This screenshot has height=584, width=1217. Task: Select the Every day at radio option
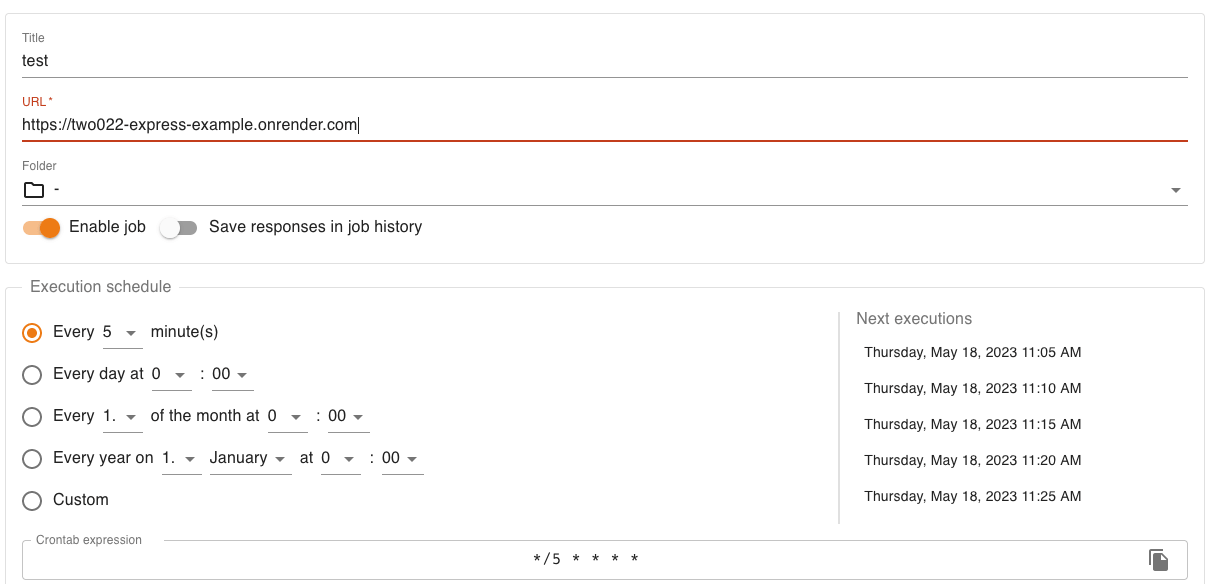click(32, 375)
